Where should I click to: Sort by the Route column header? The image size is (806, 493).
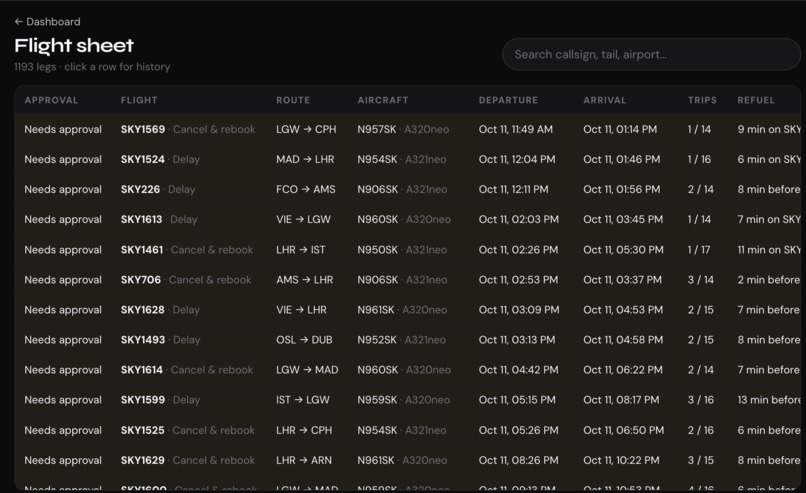point(293,100)
